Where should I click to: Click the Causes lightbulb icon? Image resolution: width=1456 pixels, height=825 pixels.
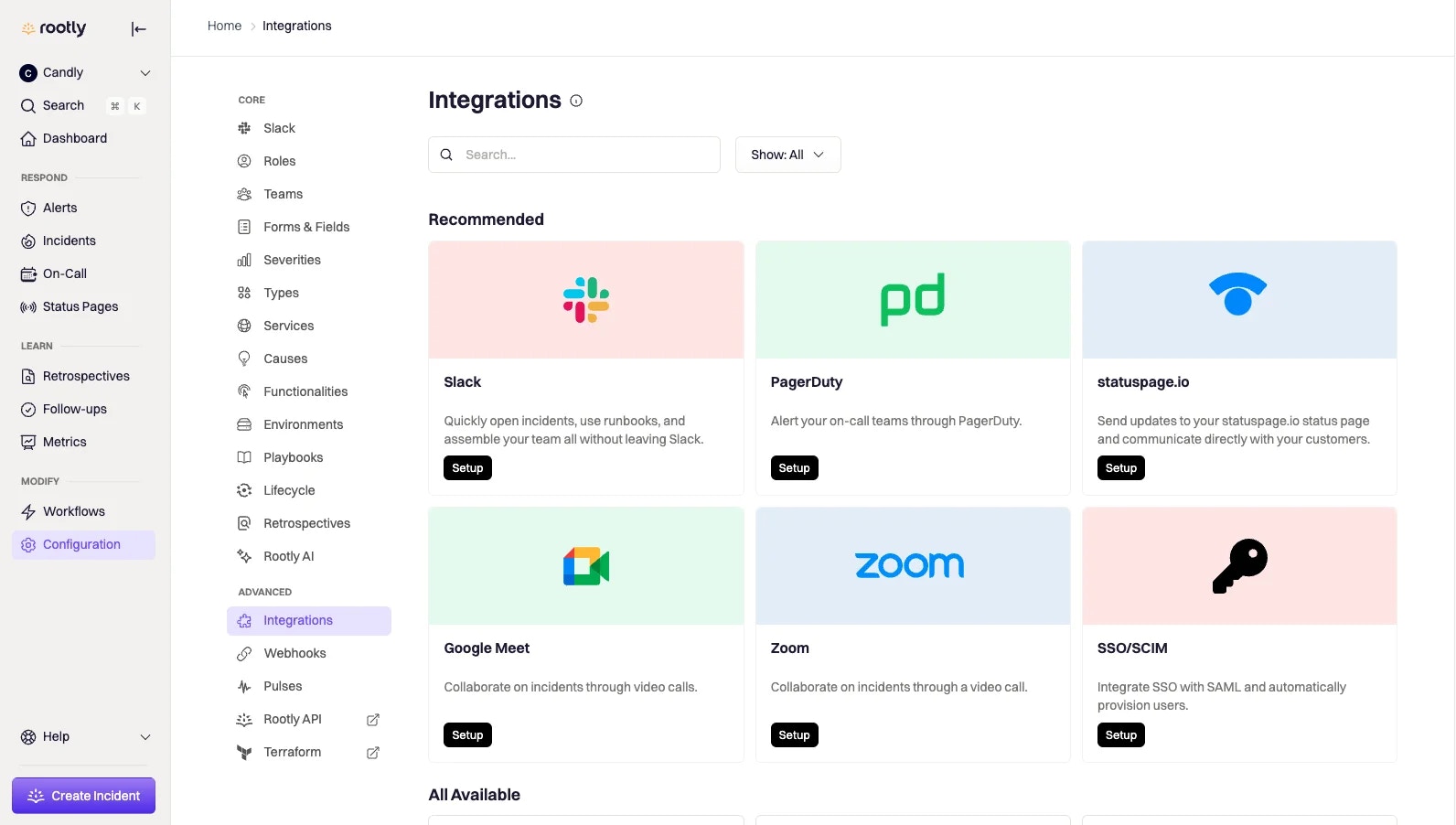(244, 359)
